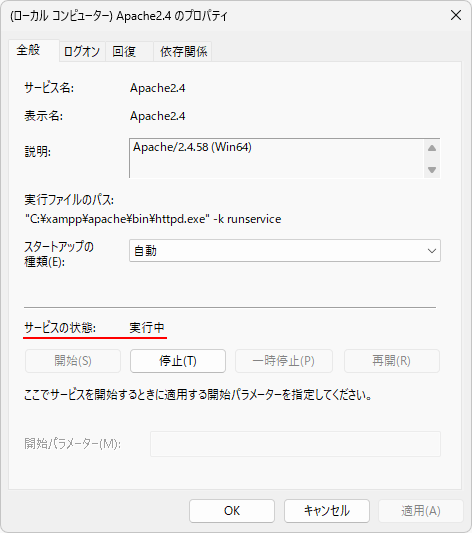Viewport: 472px width, 533px height.
Task: Click the キャンセル button
Action: (x=327, y=511)
